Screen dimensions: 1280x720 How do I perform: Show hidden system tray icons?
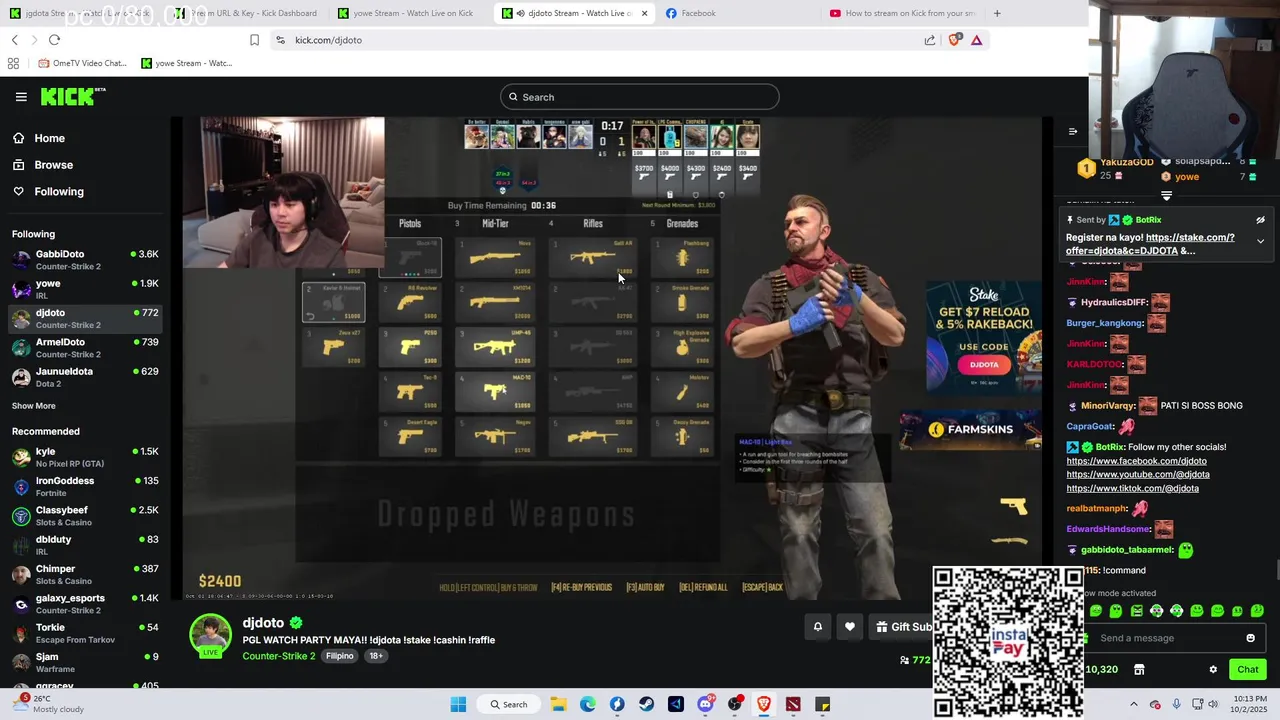pyautogui.click(x=1133, y=704)
